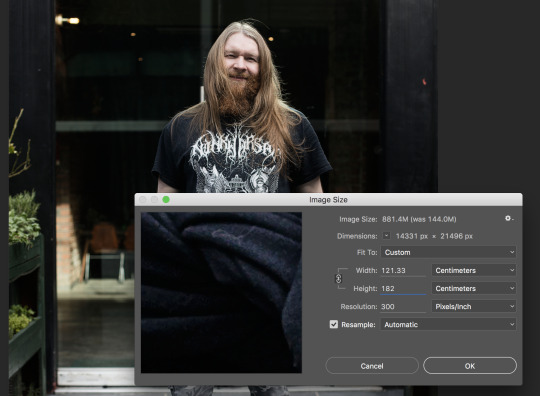Open the Width units Centimeters dropdown
This screenshot has height=396, width=540.
(x=474, y=270)
